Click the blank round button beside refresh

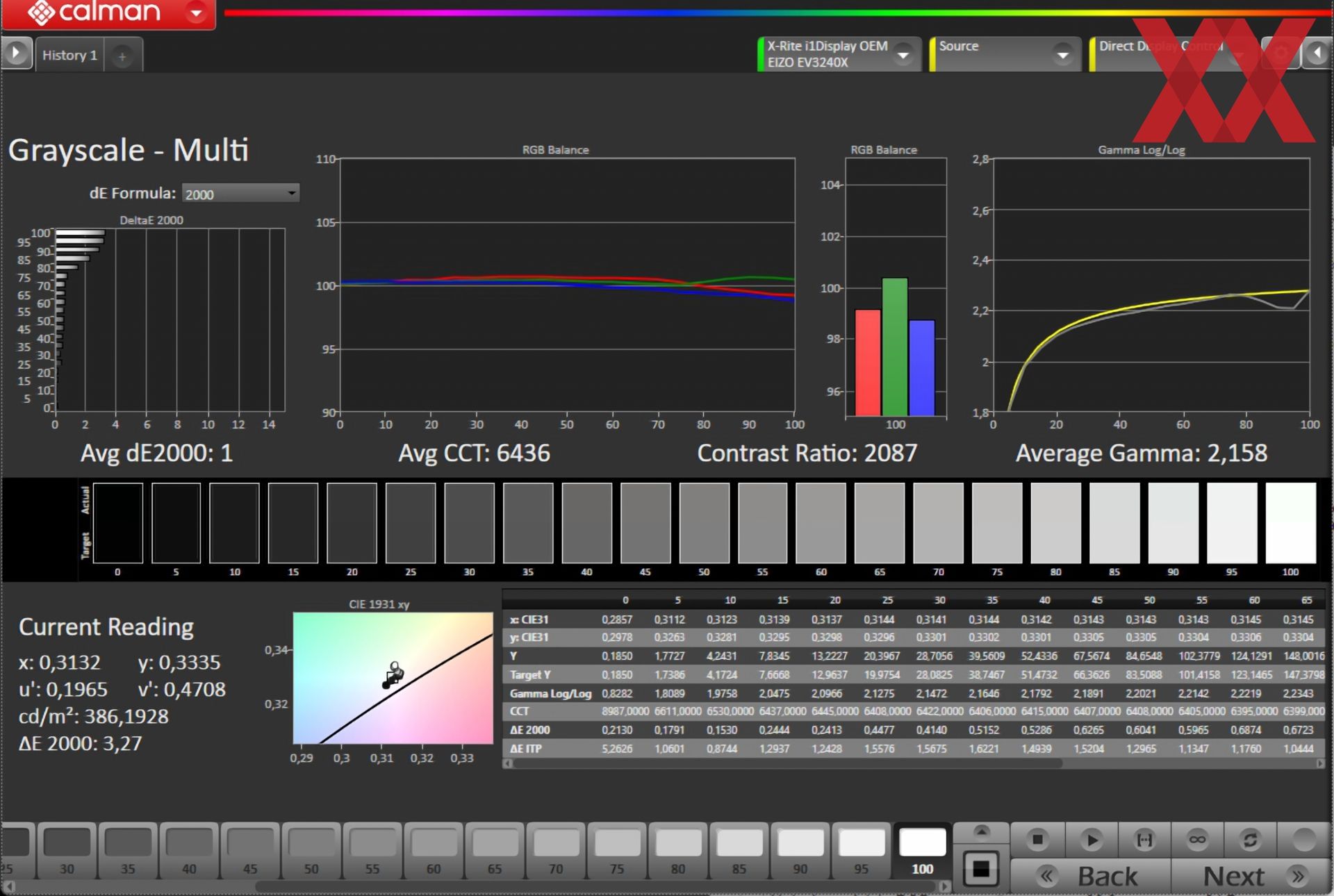(x=1304, y=840)
